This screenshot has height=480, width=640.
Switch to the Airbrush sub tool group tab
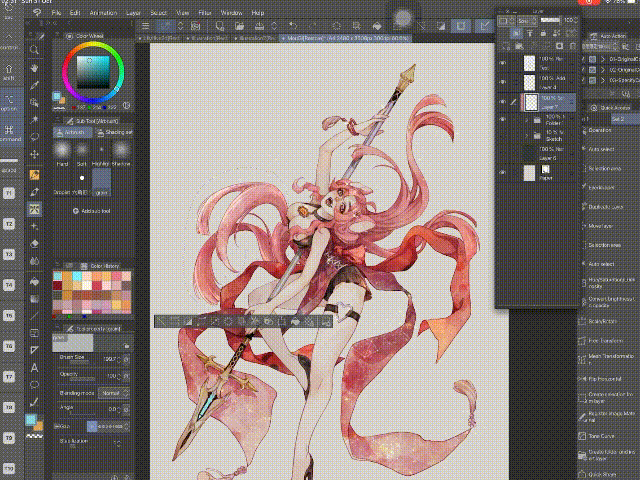pyautogui.click(x=73, y=133)
